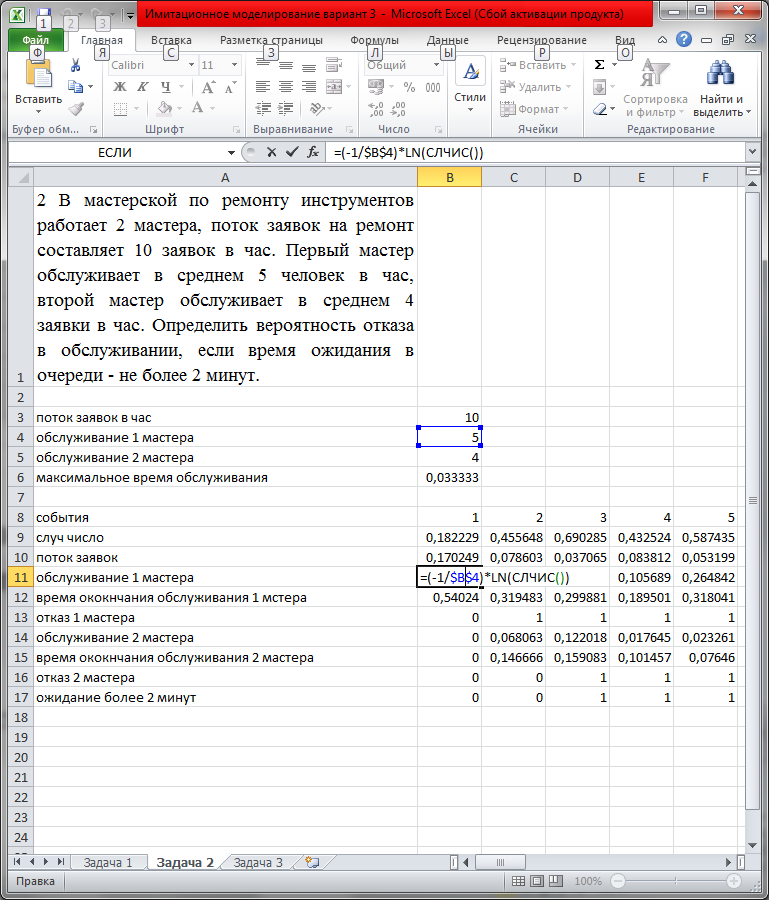Open the Calibri font name dropdown
Screen dimensions: 769x900
(192, 65)
